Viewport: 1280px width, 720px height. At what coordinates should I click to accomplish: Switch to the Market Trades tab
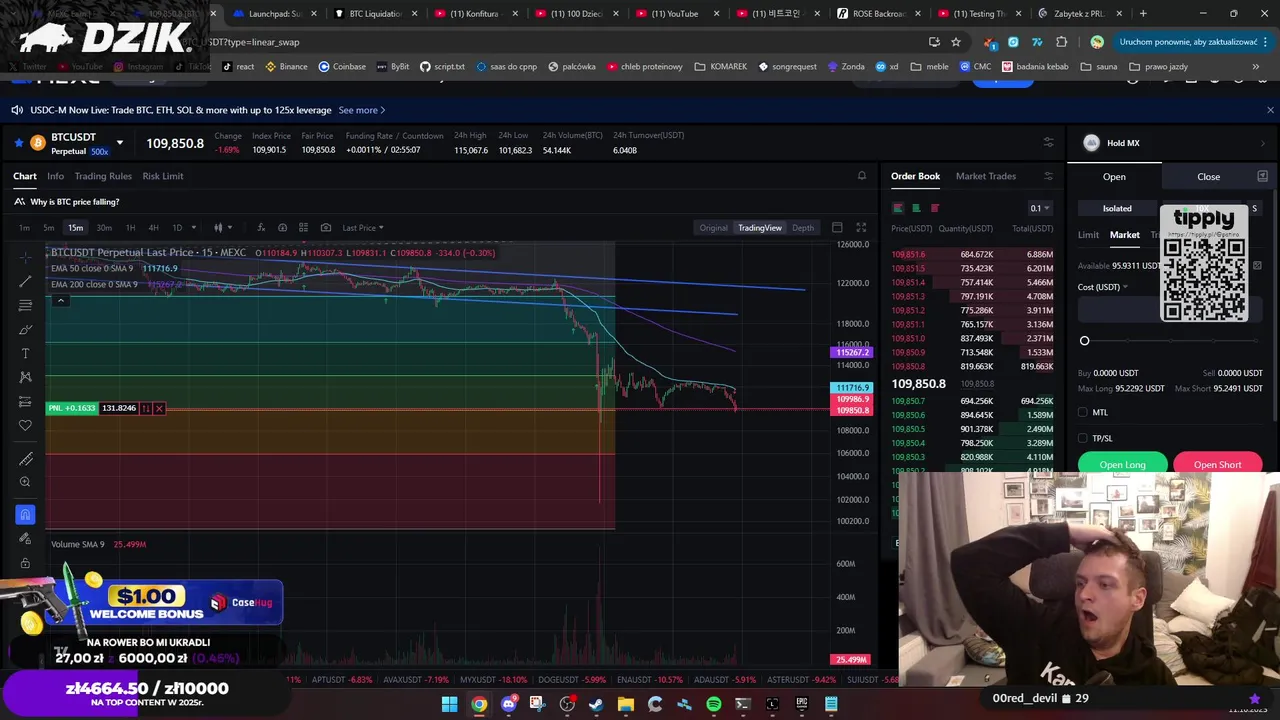point(985,176)
